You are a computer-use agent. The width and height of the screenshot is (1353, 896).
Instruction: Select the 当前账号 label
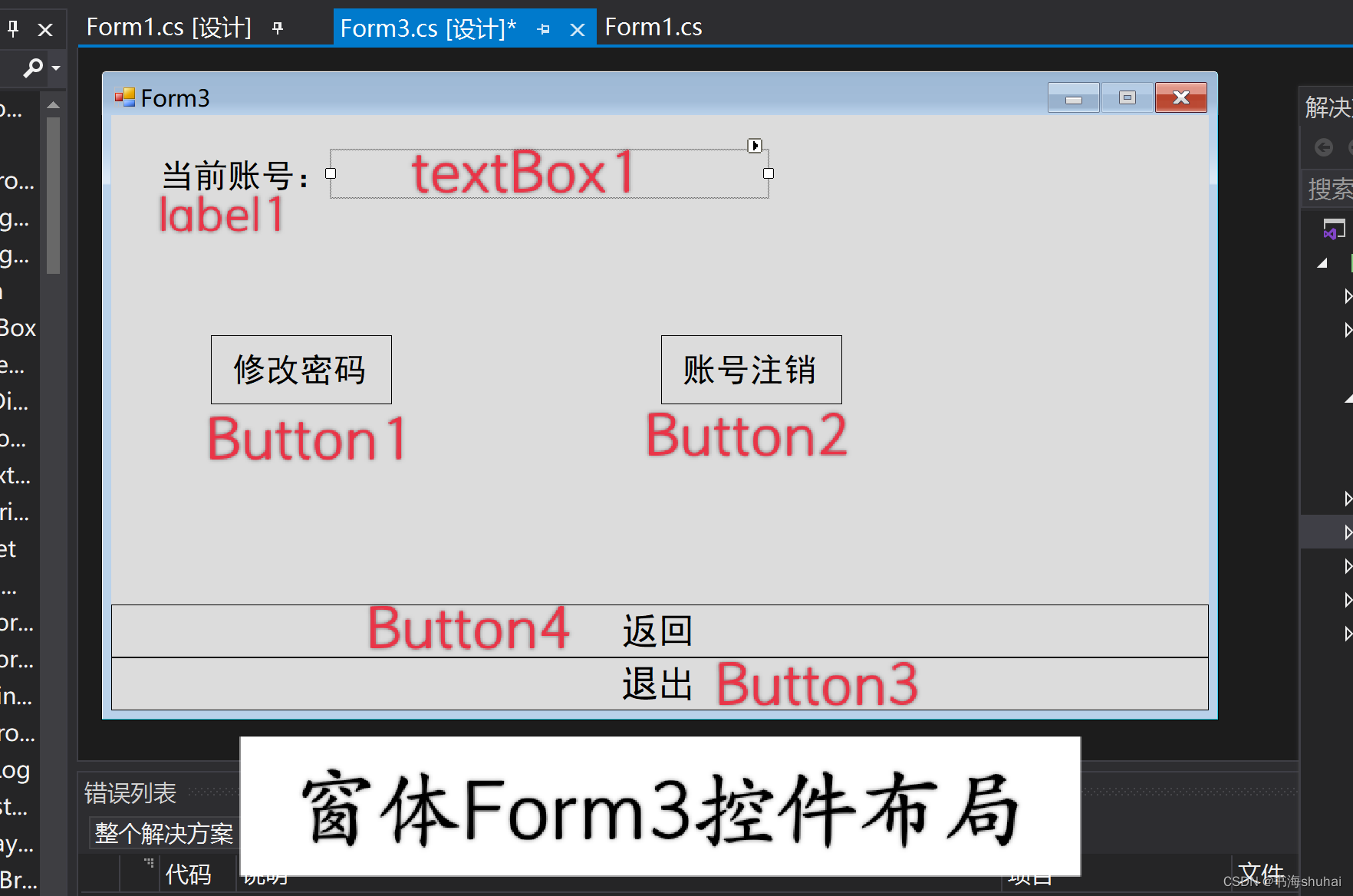coord(235,176)
